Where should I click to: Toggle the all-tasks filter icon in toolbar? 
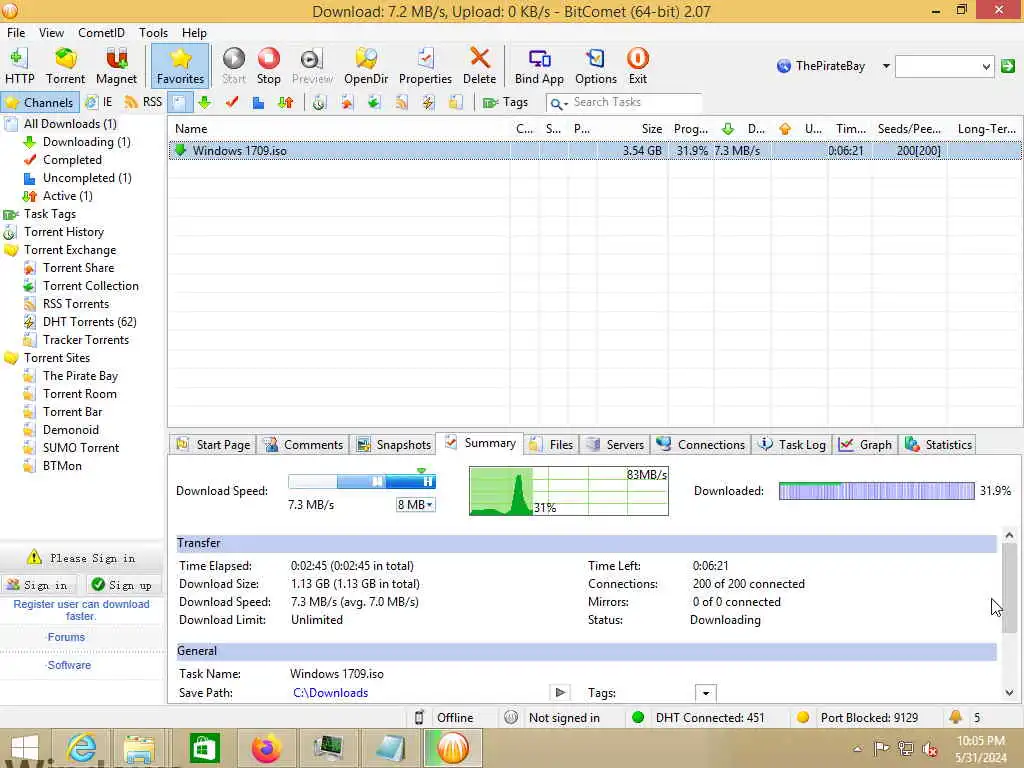[180, 103]
